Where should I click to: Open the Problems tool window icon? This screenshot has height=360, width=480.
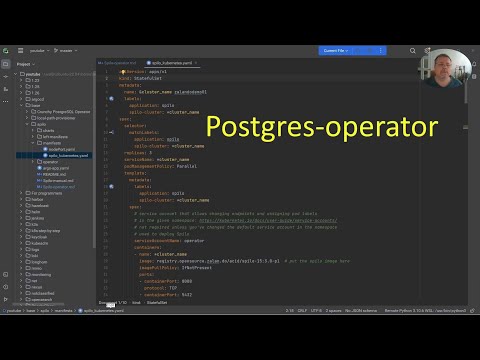[6, 287]
